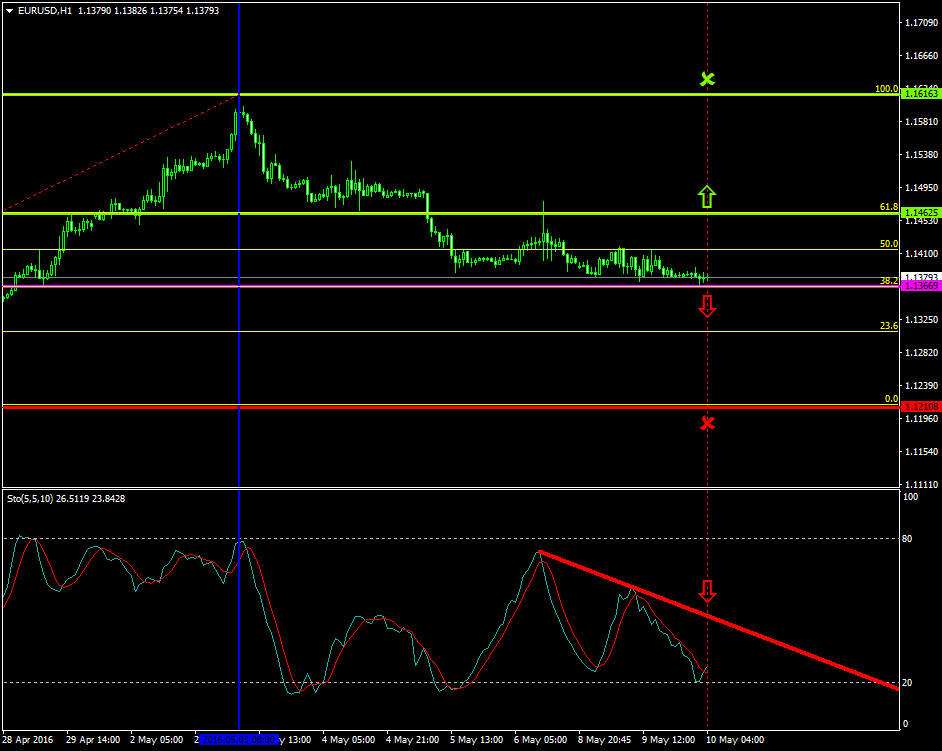Viewport: 942px width, 751px height.
Task: Click the Fibonacci 61.8 level label
Action: point(888,207)
